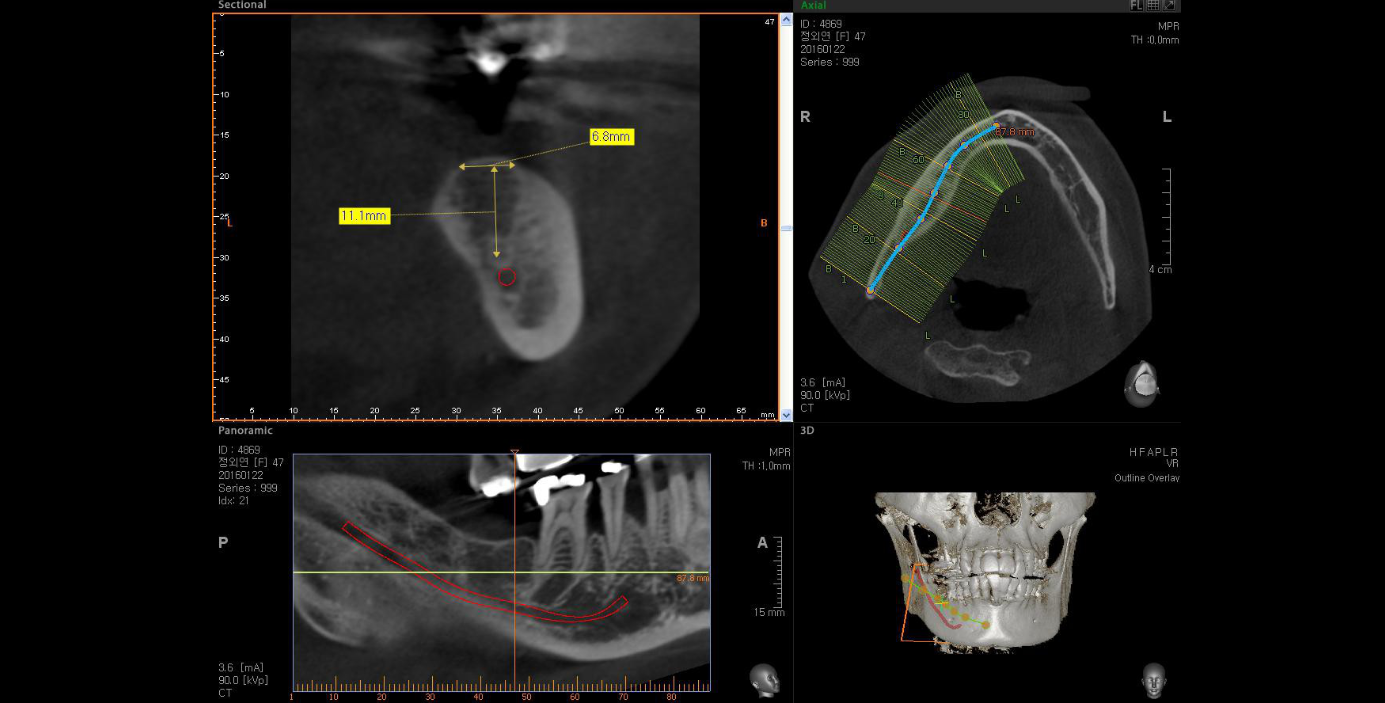This screenshot has width=1385, height=703.
Task: Click the slice number "47" in Sectional corner
Action: [769, 21]
